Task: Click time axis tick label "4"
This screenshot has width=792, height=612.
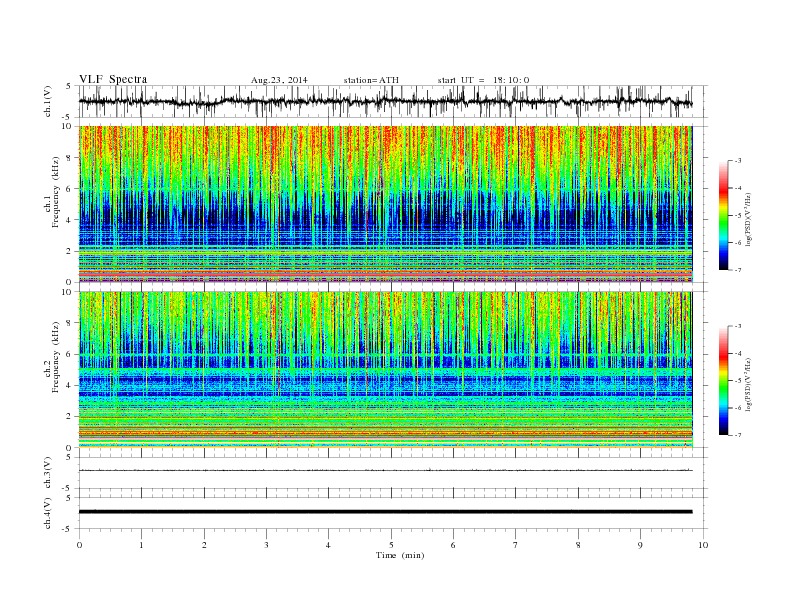Action: (329, 545)
